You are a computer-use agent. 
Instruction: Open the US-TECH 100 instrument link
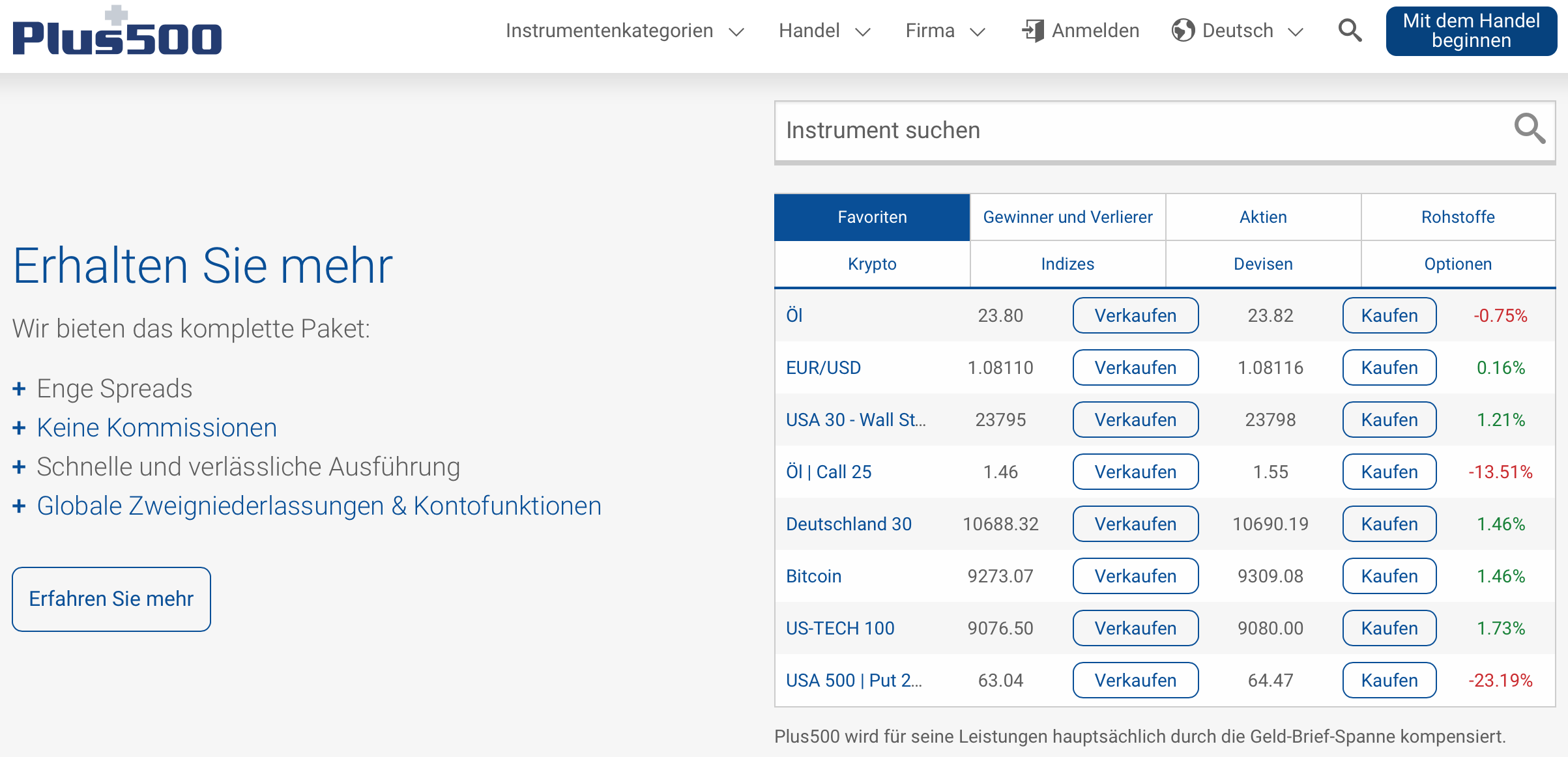point(840,628)
